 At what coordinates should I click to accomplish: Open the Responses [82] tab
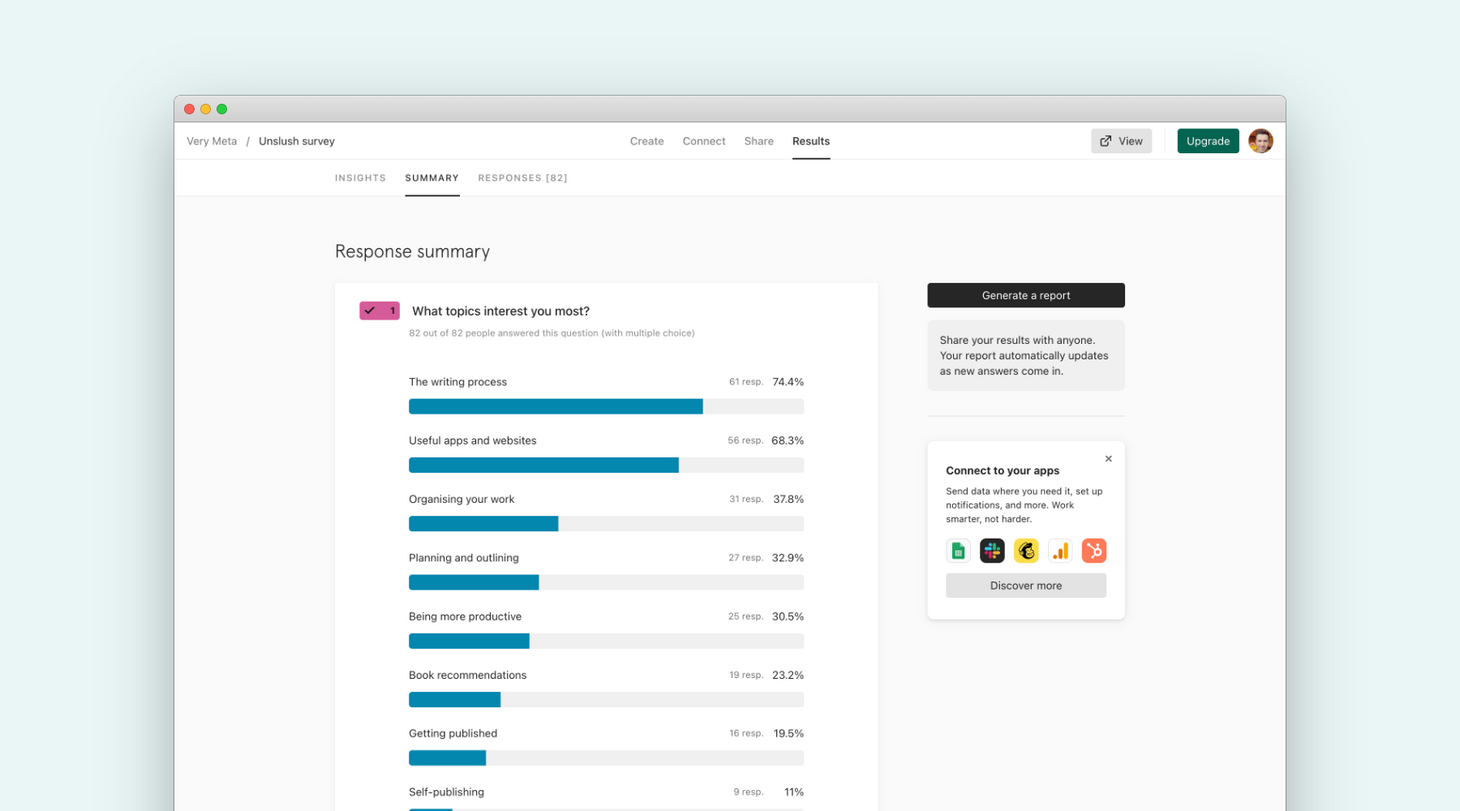[523, 178]
